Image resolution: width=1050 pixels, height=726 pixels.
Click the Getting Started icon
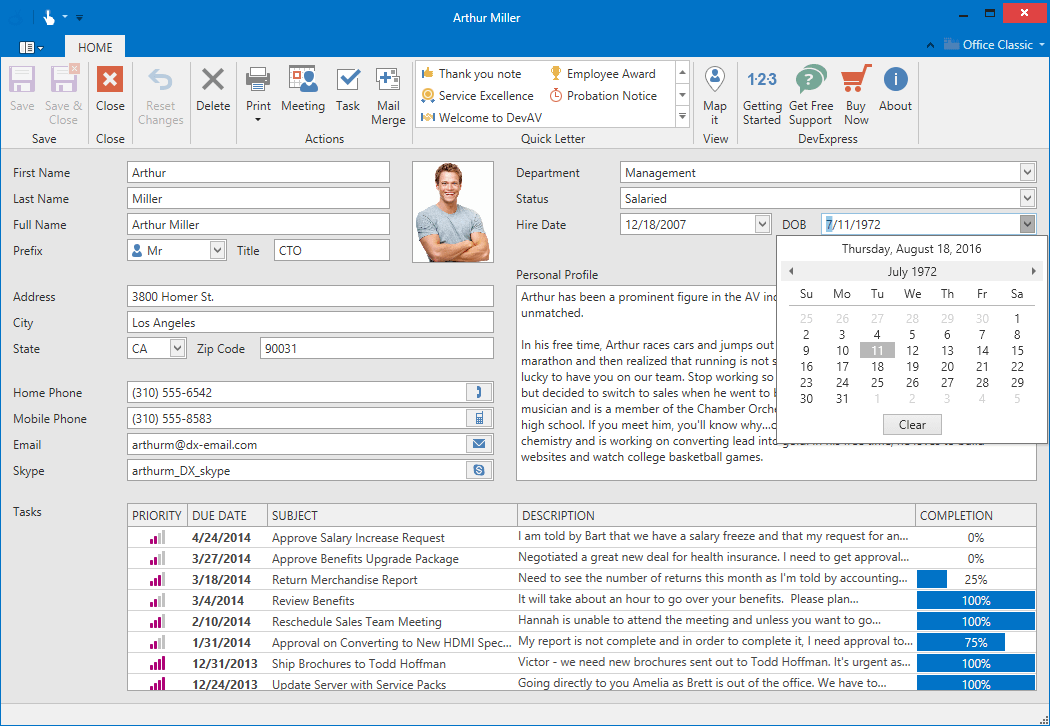click(x=762, y=81)
